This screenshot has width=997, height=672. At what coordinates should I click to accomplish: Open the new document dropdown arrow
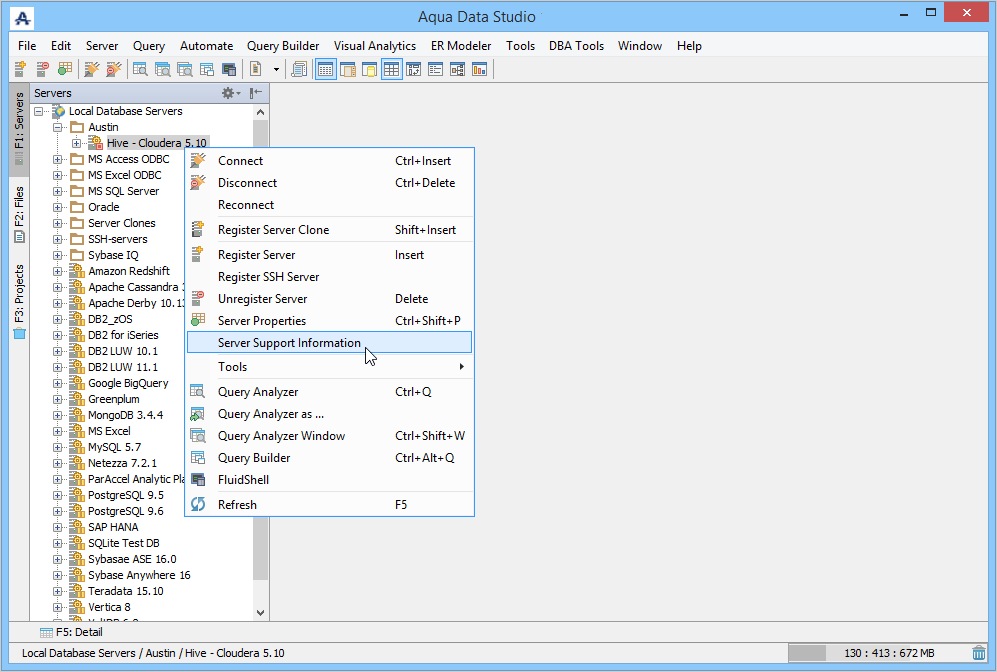(x=276, y=69)
